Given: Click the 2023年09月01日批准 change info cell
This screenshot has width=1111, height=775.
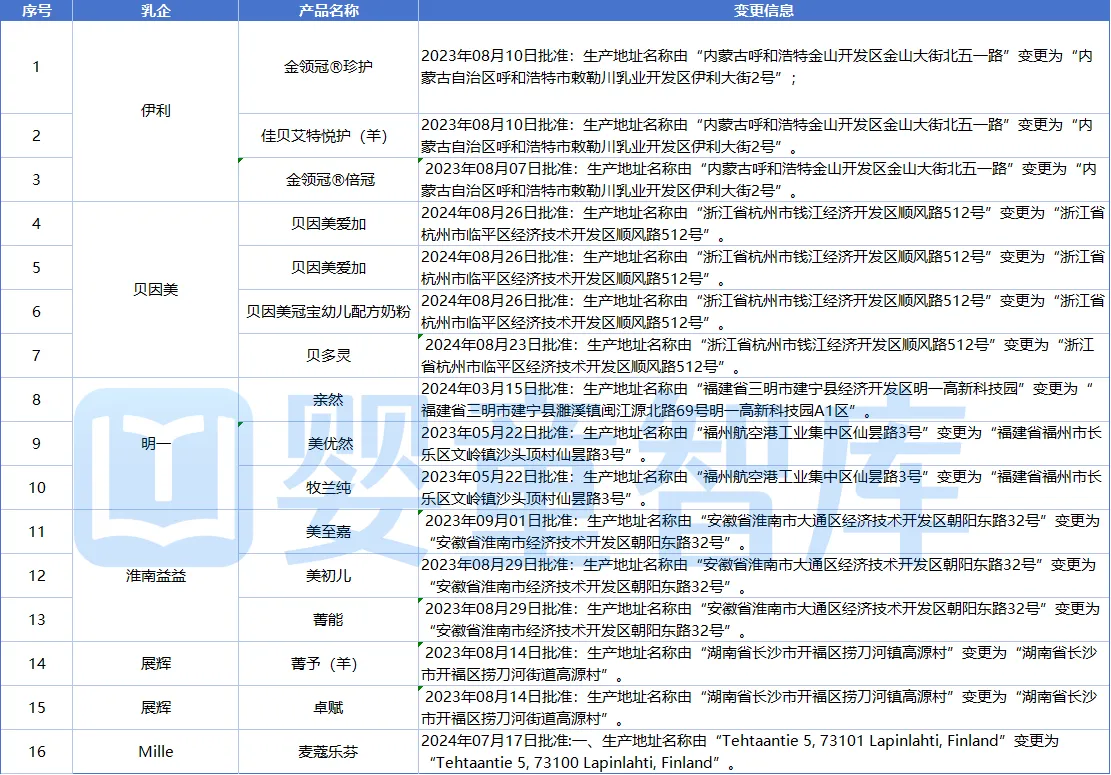Looking at the screenshot, I should coord(764,531).
